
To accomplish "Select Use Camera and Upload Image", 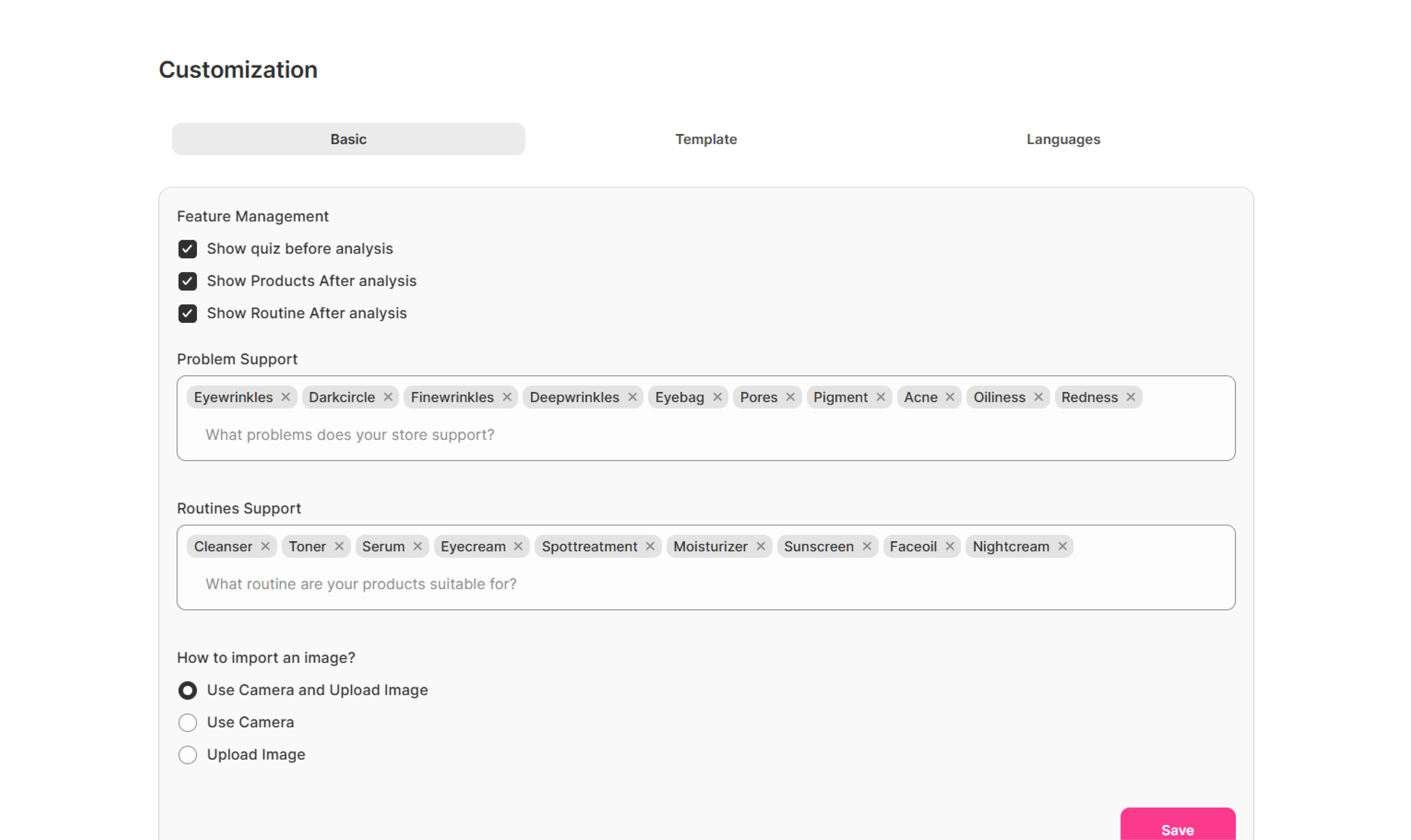I will coord(187,690).
